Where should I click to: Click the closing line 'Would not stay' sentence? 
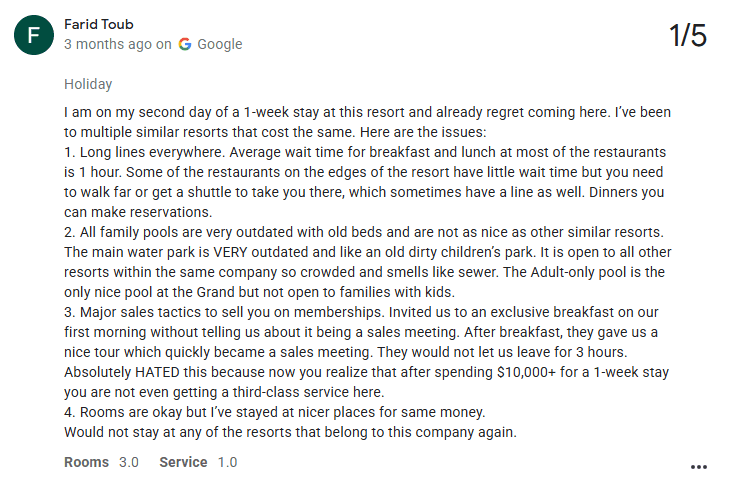pyautogui.click(x=290, y=432)
